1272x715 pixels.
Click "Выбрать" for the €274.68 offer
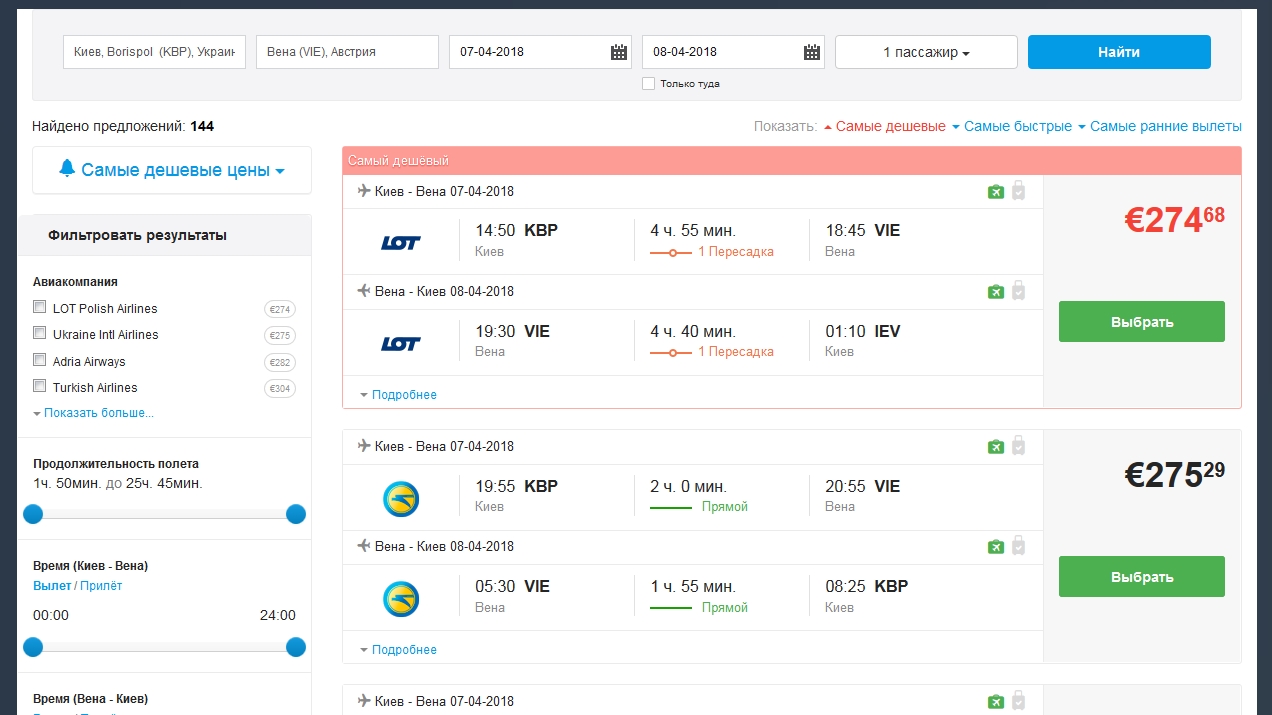coord(1141,322)
